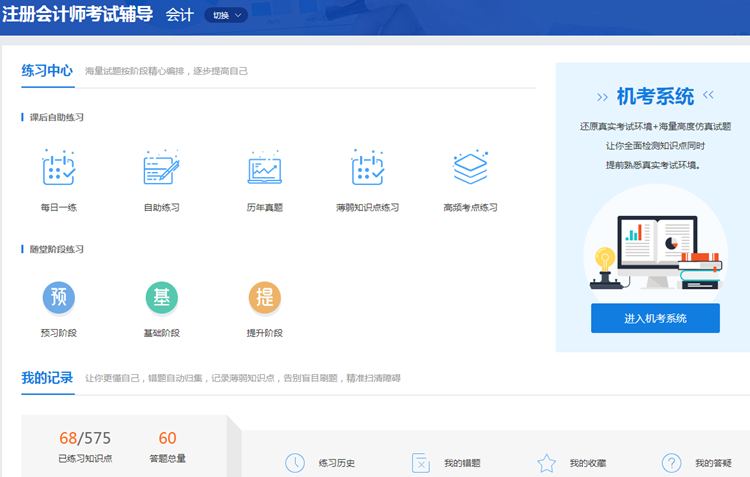Select the 基 basic stage circle icon
The image size is (750, 477).
click(162, 298)
